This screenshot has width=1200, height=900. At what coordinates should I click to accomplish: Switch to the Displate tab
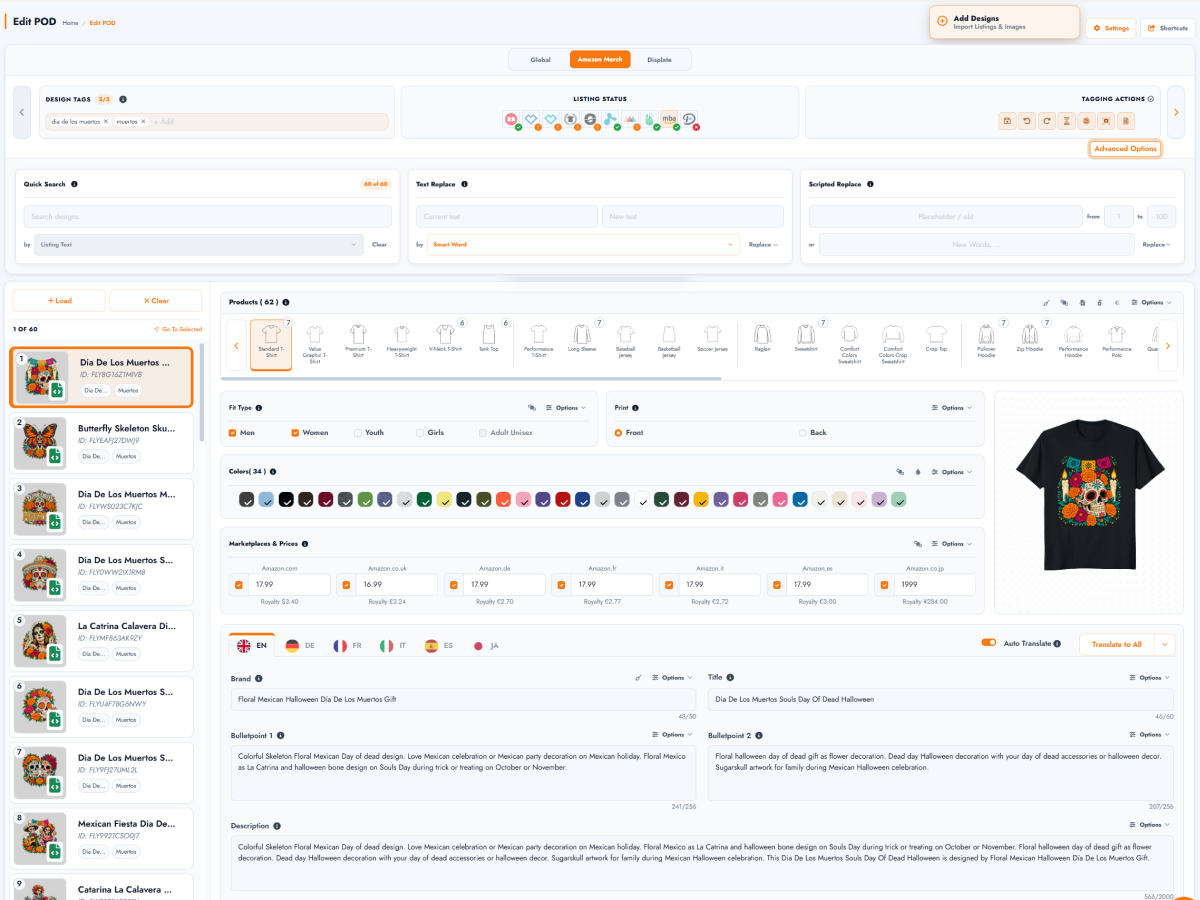[659, 60]
